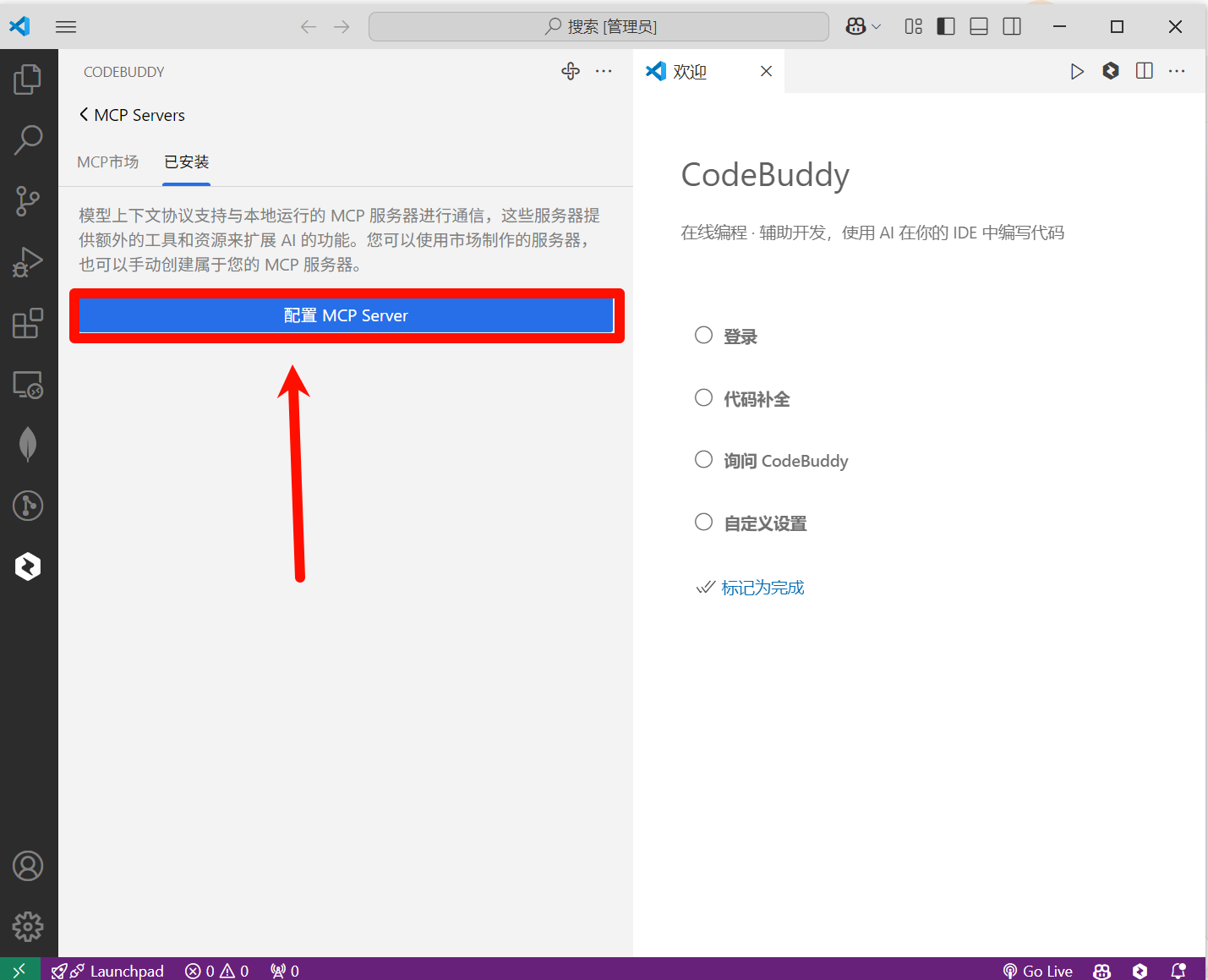Click the 配置 MCP Server button
Viewport: 1208px width, 980px height.
tap(347, 315)
